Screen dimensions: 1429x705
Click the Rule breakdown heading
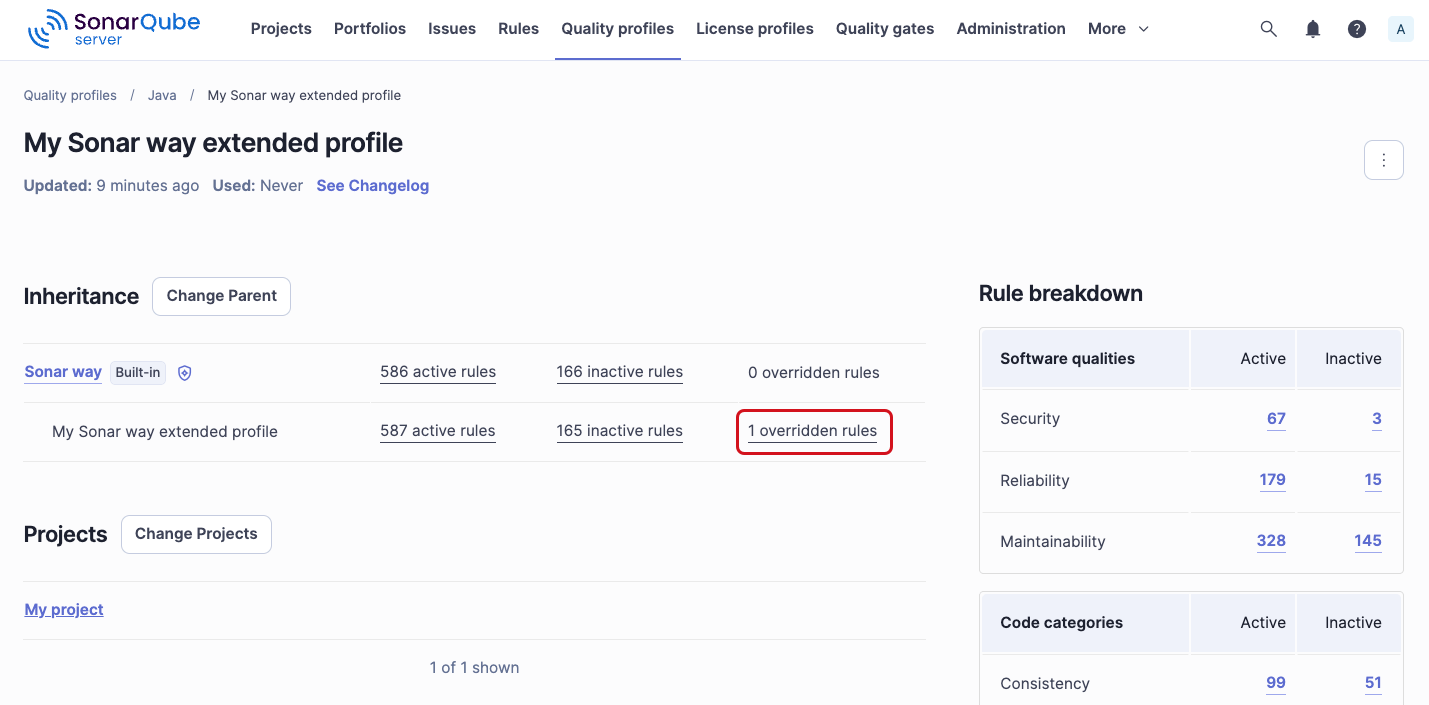[x=1061, y=294]
